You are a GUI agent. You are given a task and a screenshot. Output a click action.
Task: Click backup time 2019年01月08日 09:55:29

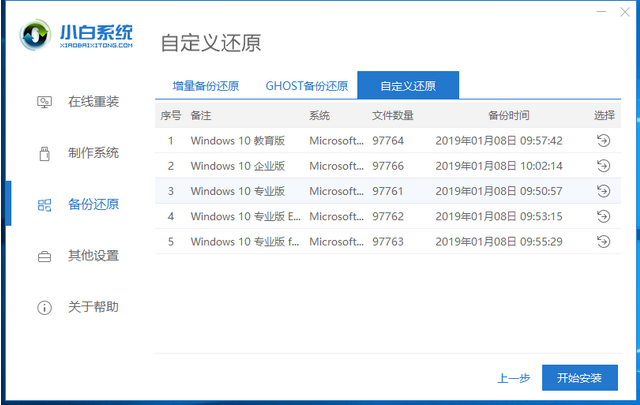(499, 242)
